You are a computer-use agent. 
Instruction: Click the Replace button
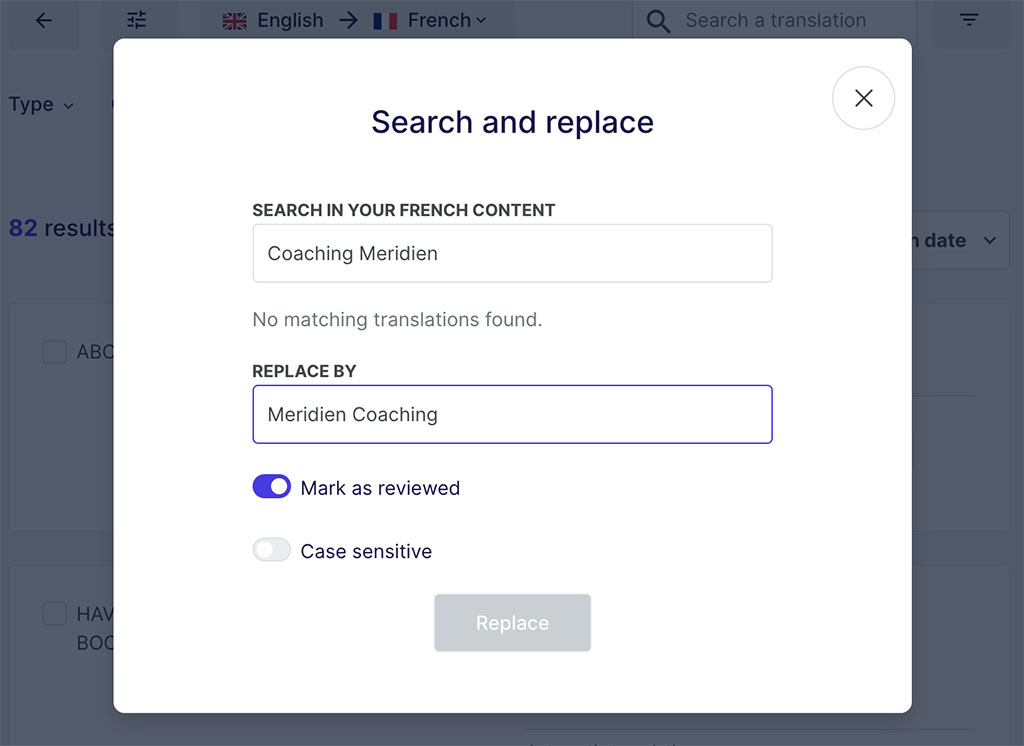click(x=512, y=622)
